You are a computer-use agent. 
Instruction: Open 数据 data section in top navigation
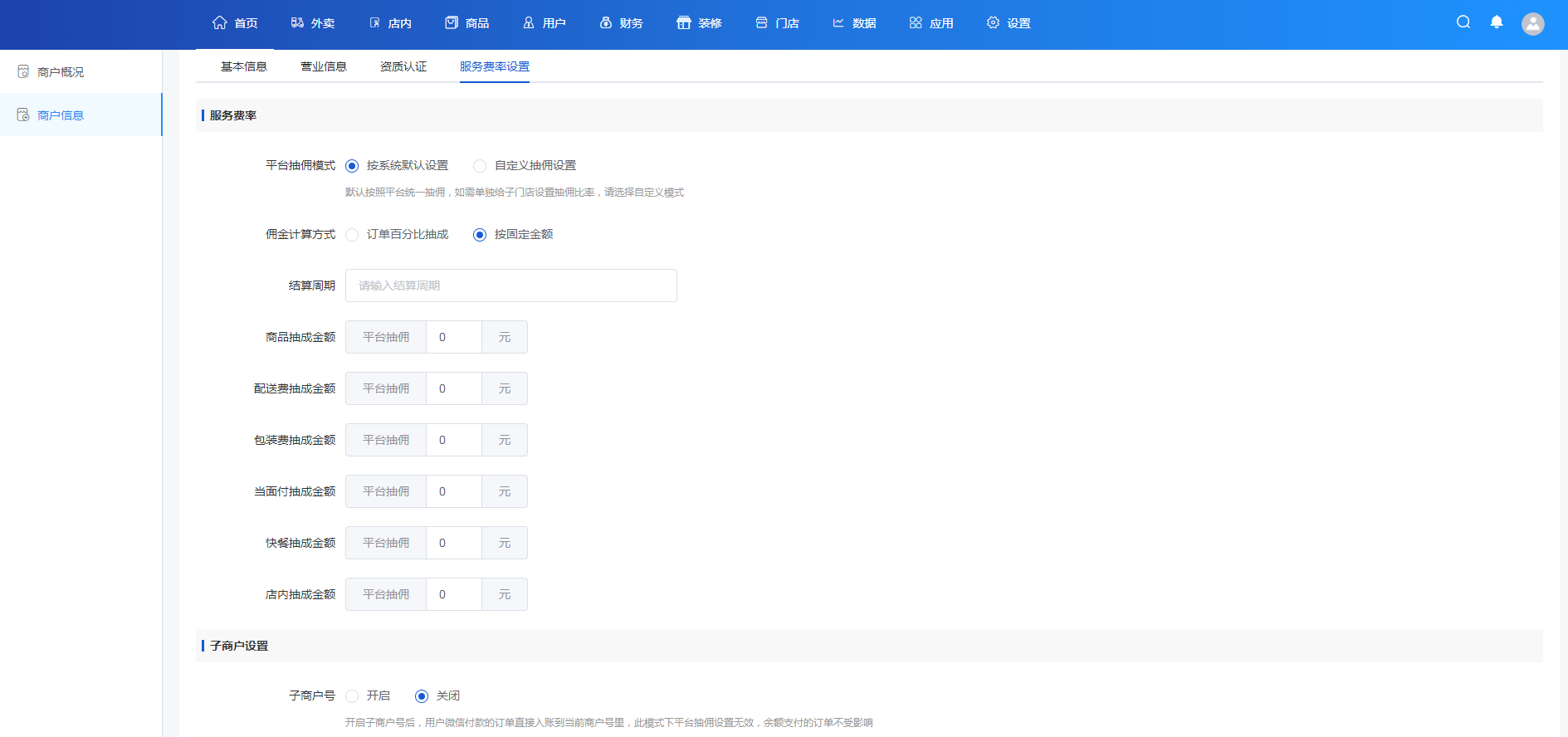[854, 23]
